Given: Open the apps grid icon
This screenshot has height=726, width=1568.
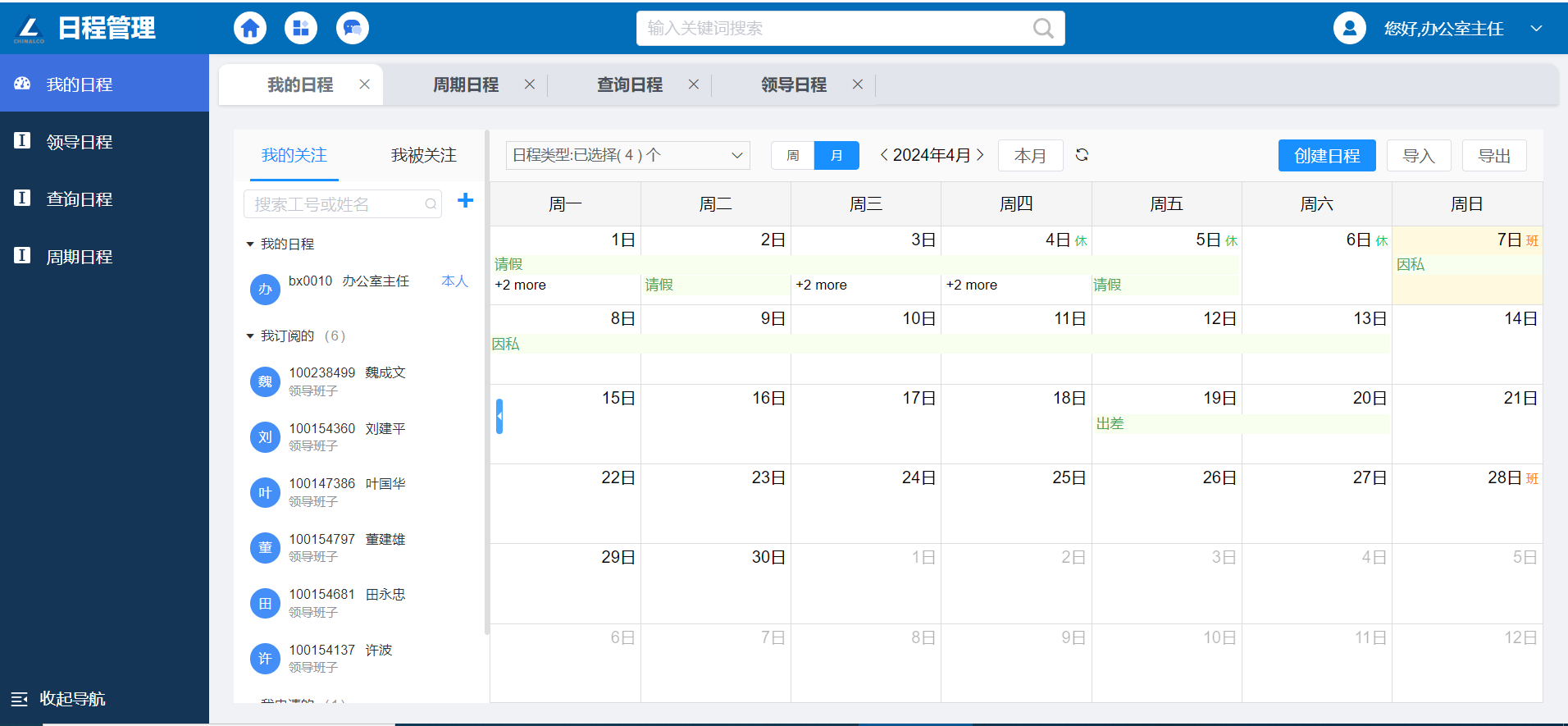Looking at the screenshot, I should click(x=301, y=28).
